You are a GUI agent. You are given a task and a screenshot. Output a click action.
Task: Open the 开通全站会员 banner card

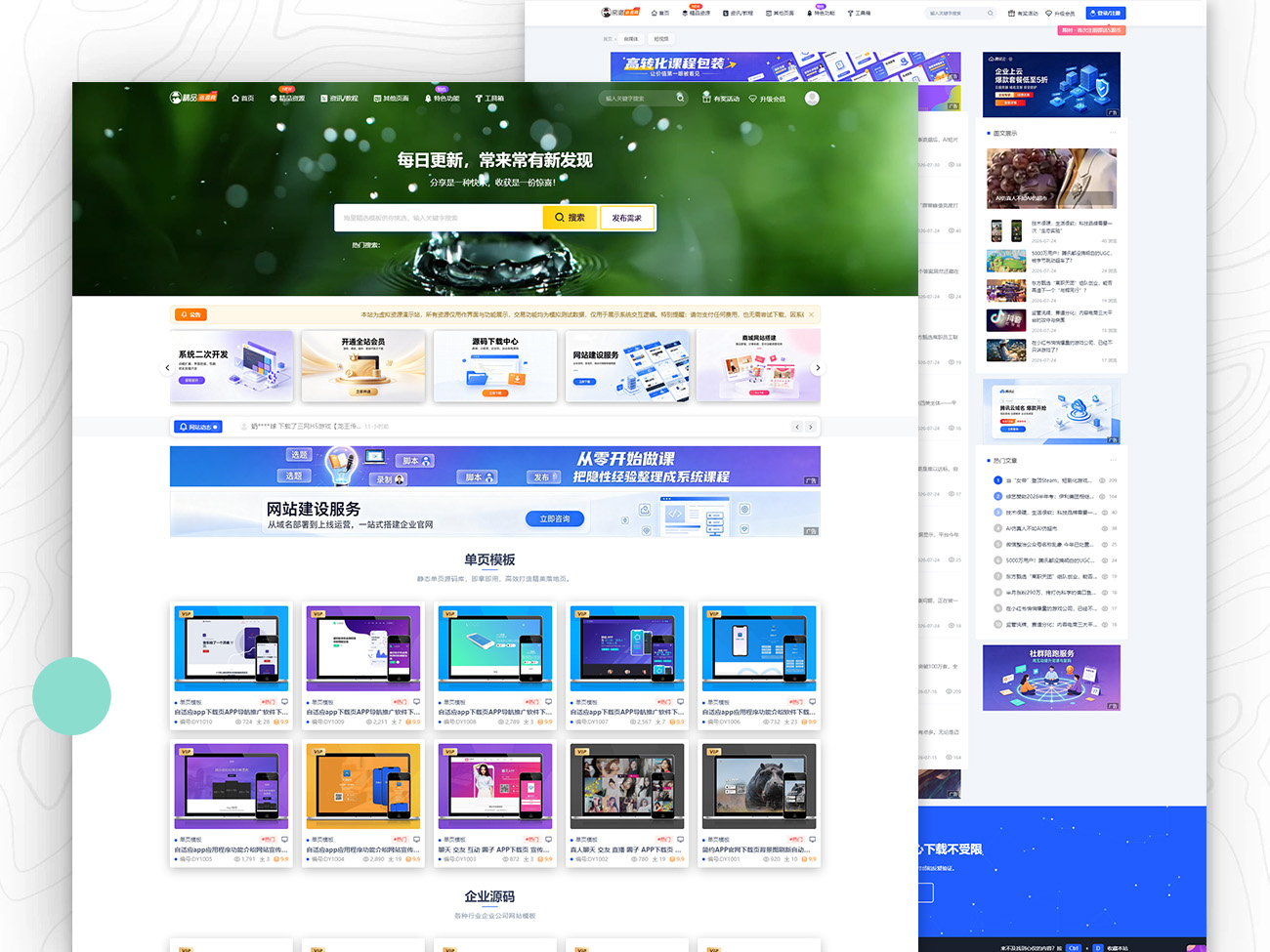pyautogui.click(x=363, y=365)
